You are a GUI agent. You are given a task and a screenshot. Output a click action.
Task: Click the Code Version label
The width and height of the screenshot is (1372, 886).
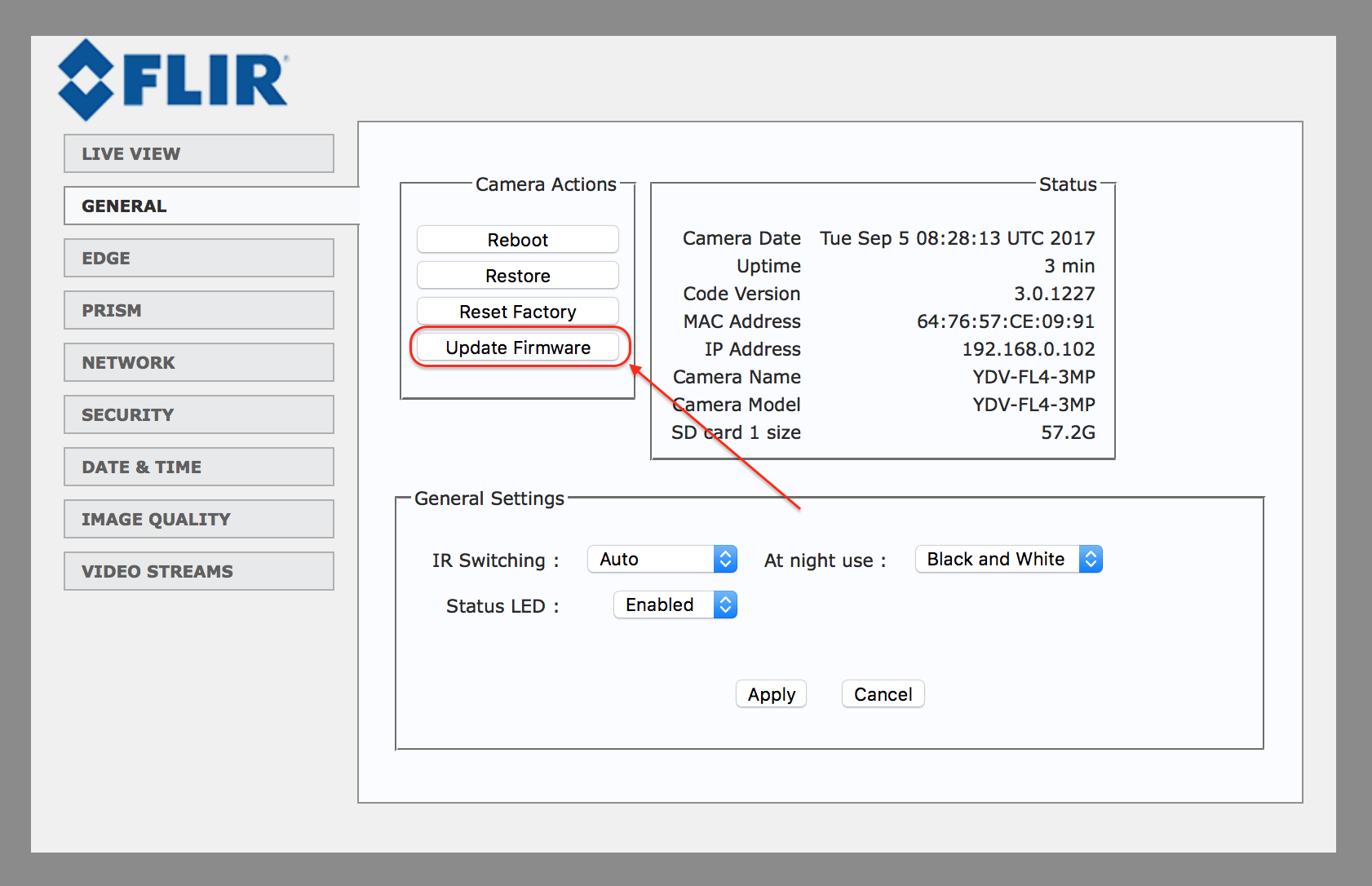click(x=741, y=294)
